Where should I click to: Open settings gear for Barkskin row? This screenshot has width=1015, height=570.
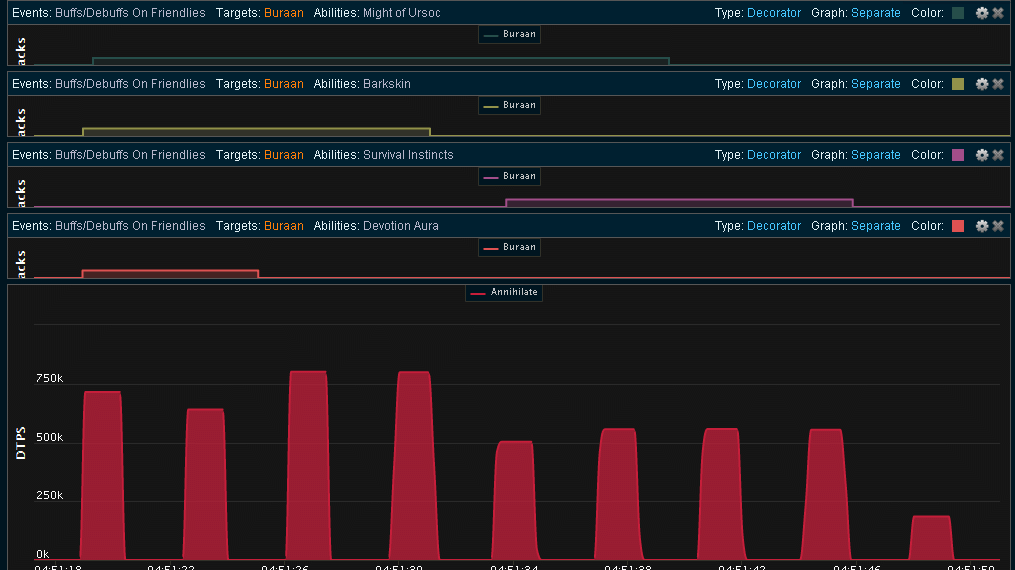click(x=982, y=84)
